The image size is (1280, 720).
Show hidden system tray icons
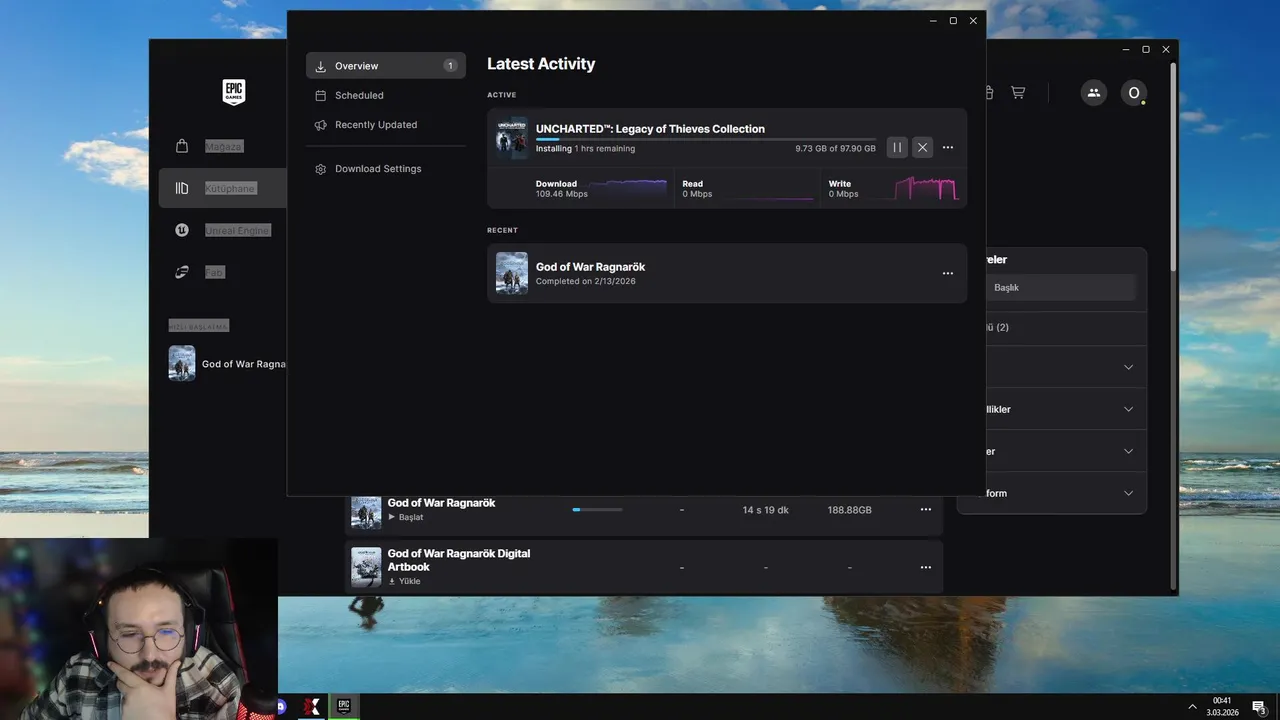(1192, 707)
